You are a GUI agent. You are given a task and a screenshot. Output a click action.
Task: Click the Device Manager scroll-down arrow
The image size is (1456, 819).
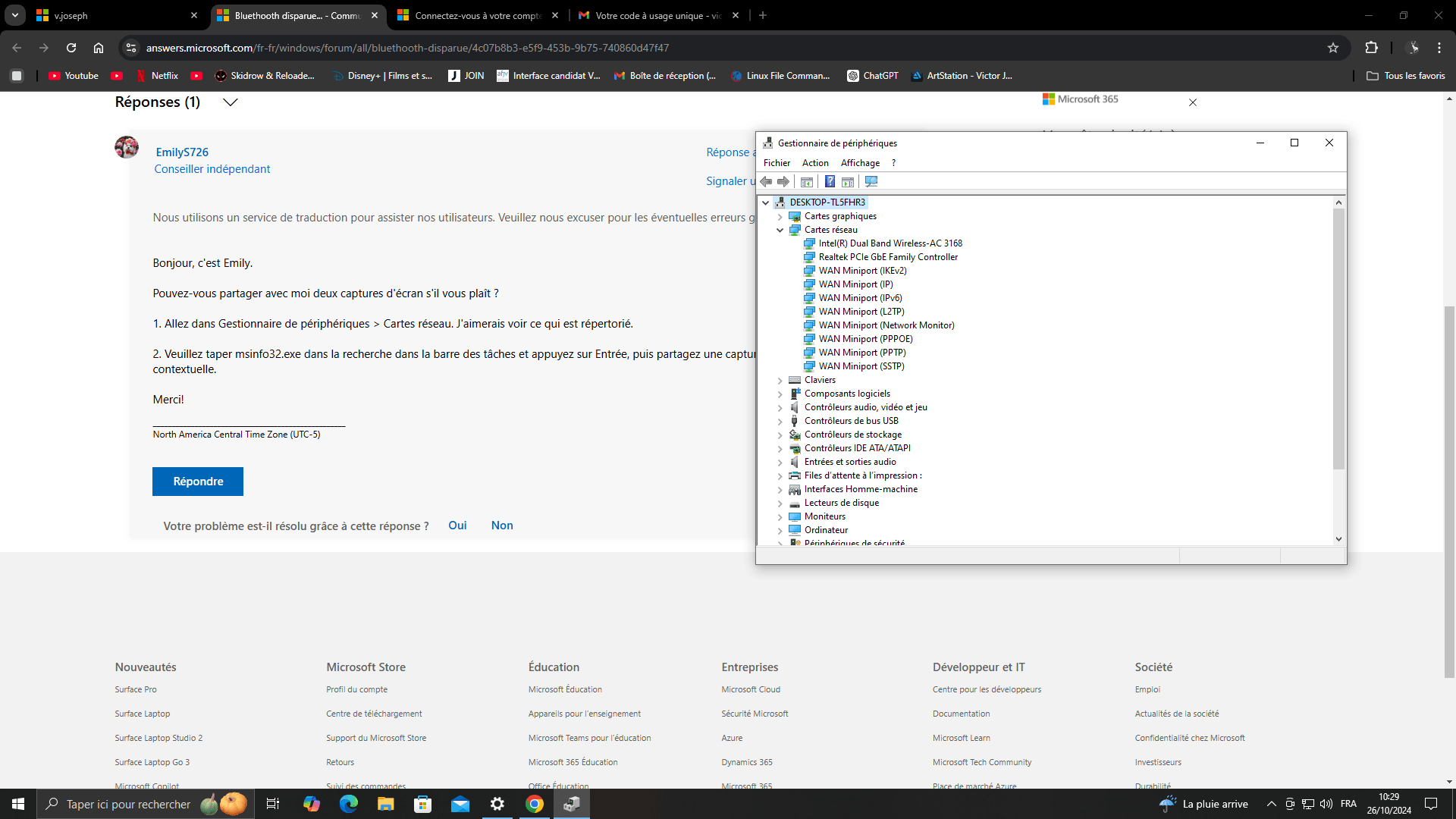pos(1338,538)
